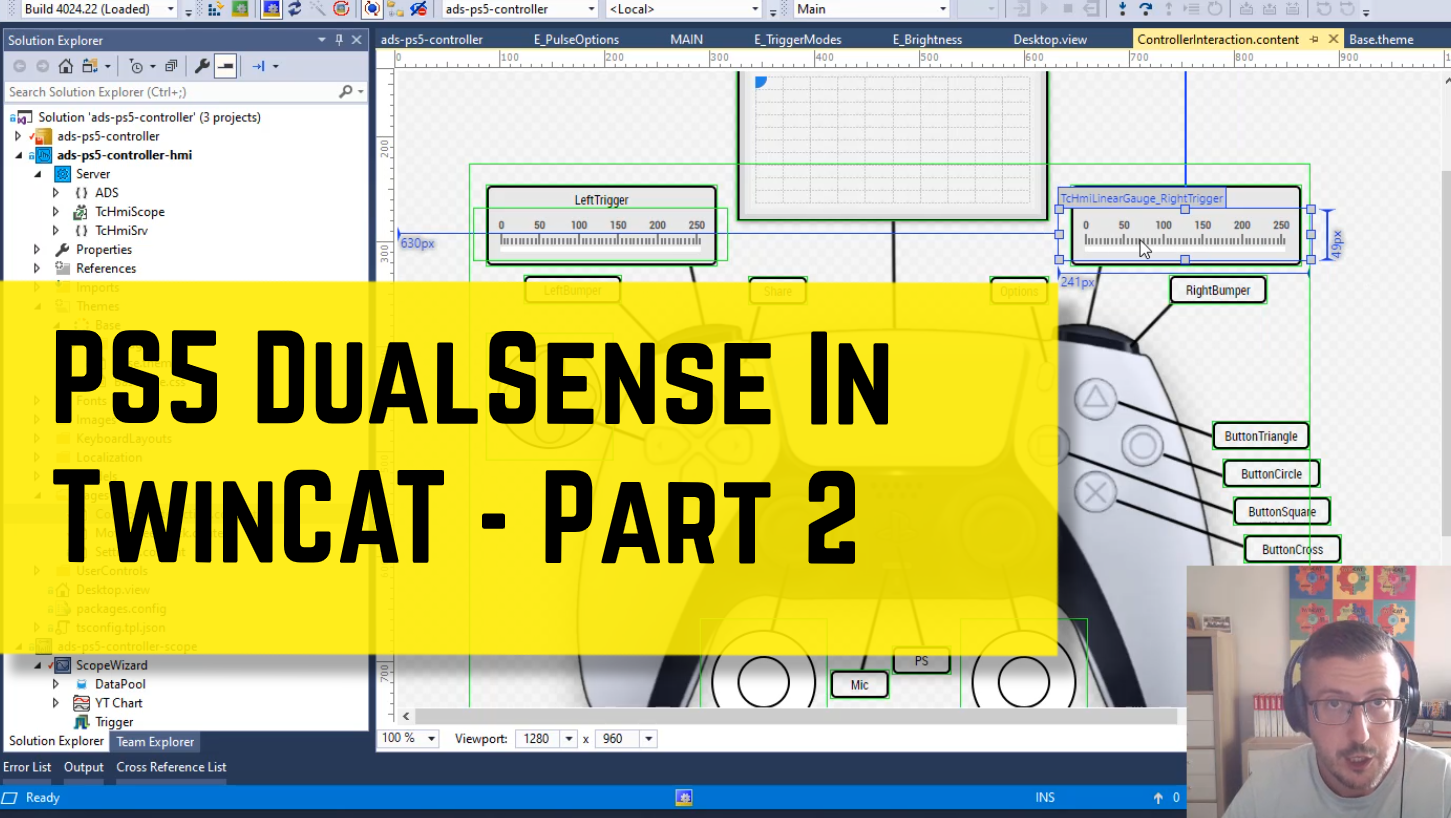The height and width of the screenshot is (818, 1451).
Task: Open Output panel tab
Action: [x=84, y=767]
